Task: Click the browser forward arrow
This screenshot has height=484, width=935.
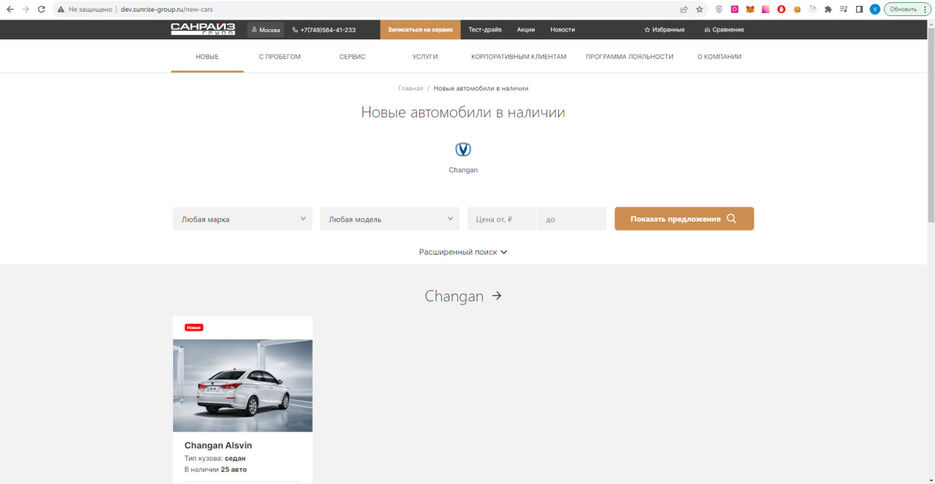Action: click(26, 10)
